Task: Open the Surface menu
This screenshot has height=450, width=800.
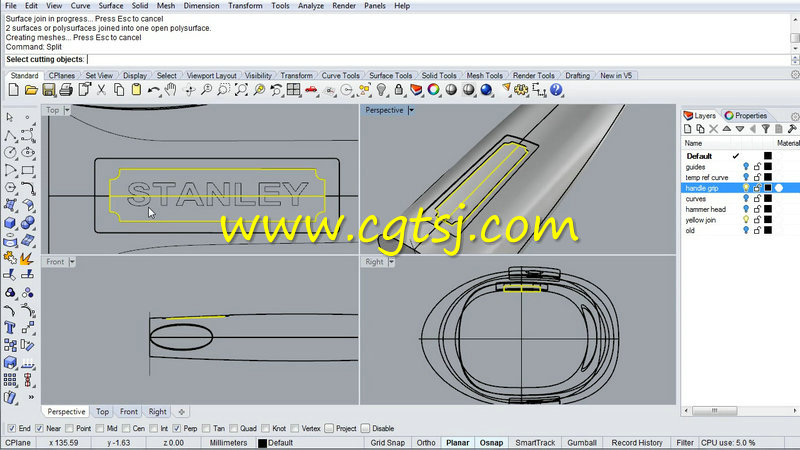Action: (111, 6)
